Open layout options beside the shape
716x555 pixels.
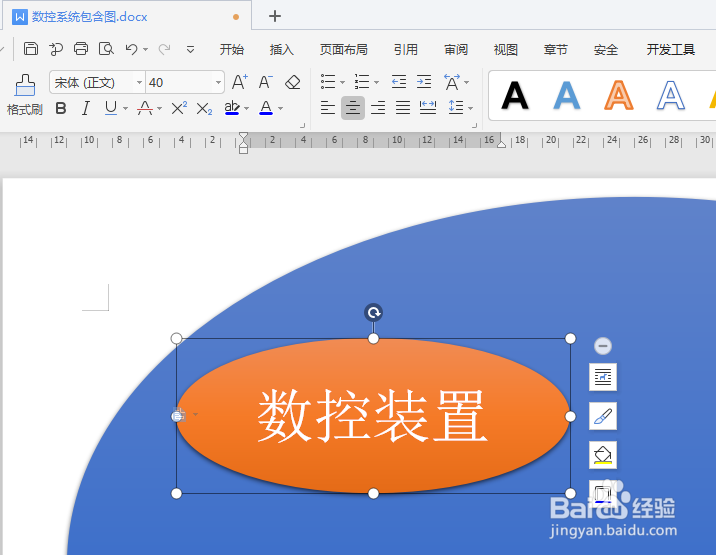point(603,377)
